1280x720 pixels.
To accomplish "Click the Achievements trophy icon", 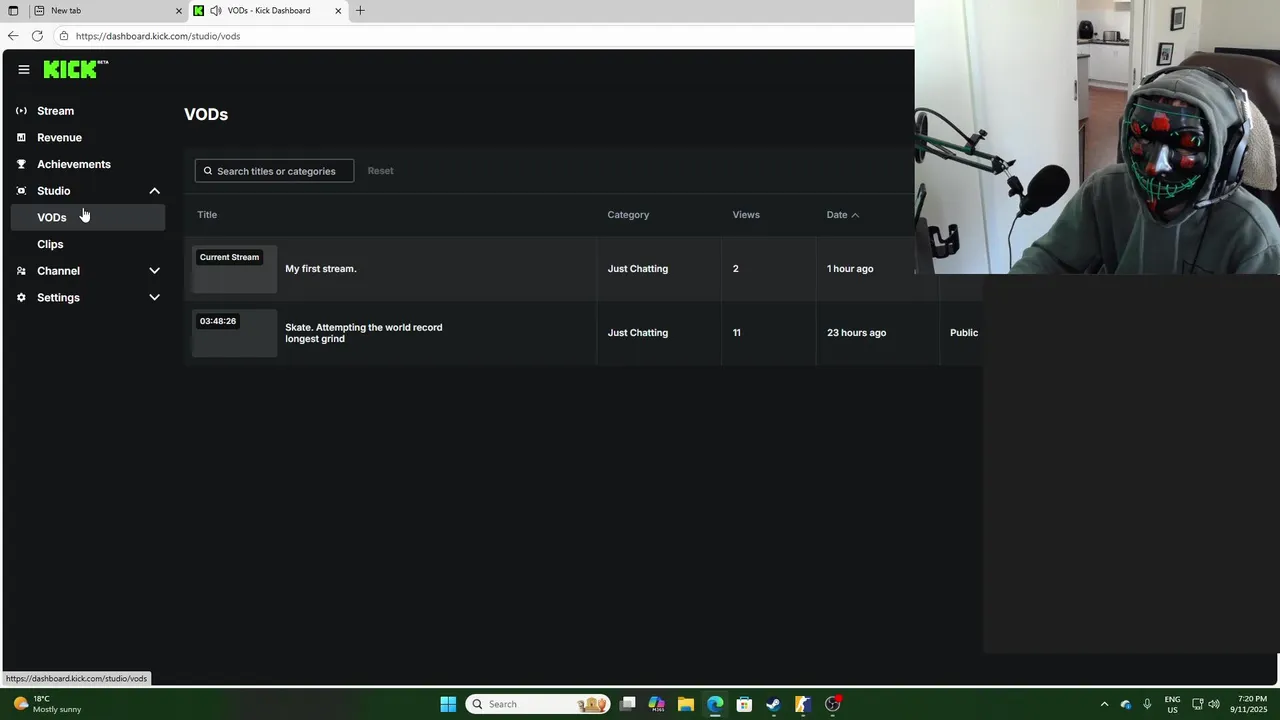I will click(21, 164).
